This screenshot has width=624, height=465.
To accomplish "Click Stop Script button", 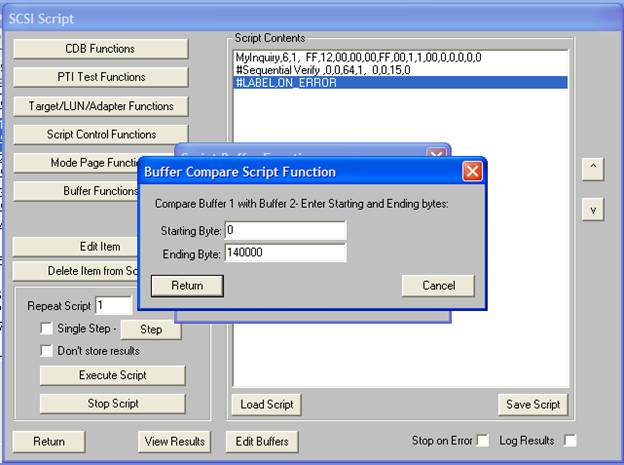I will click(112, 403).
